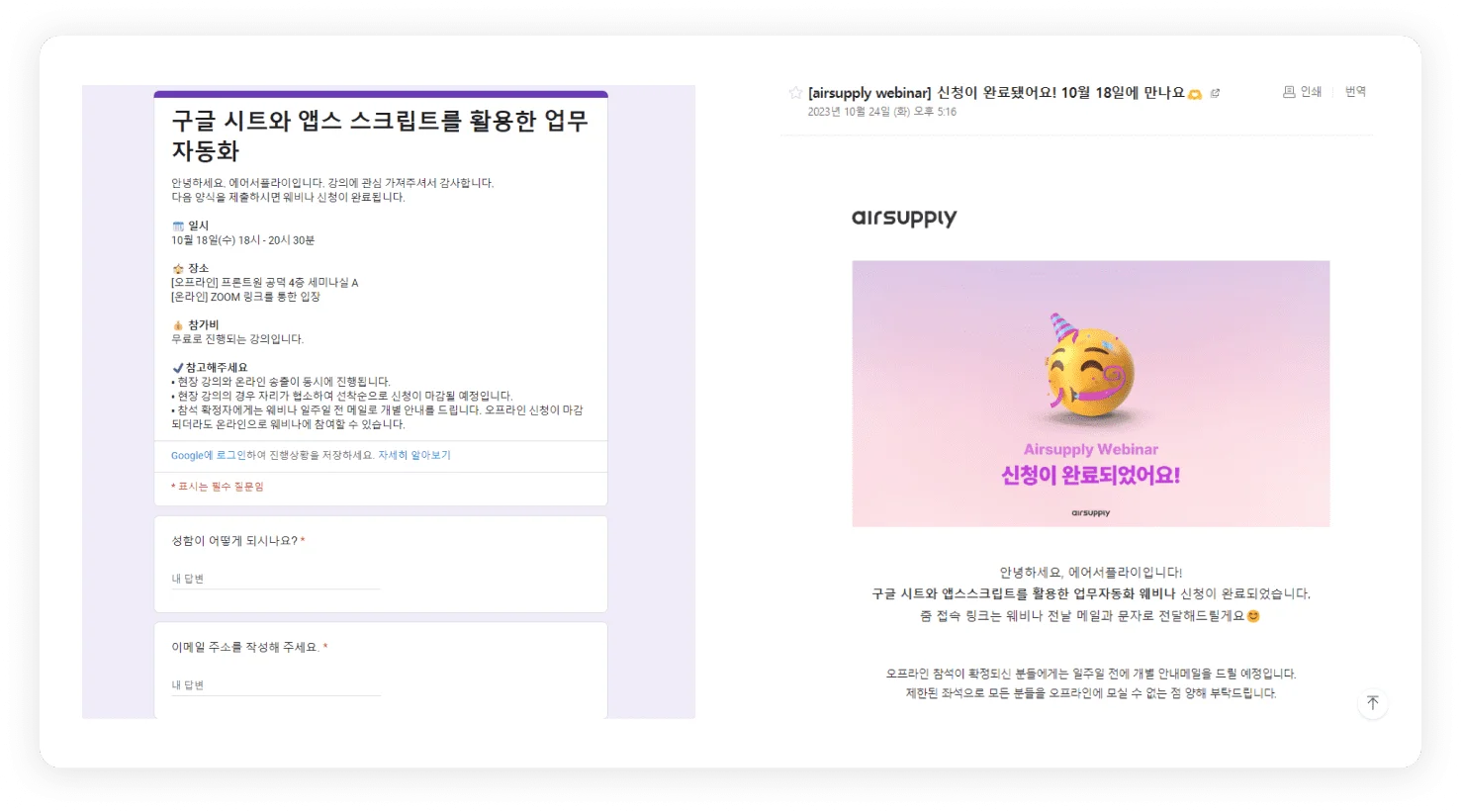Image resolution: width=1461 pixels, height=812 pixels.
Task: Click the red asterisk beside the name question
Action: coord(303,540)
